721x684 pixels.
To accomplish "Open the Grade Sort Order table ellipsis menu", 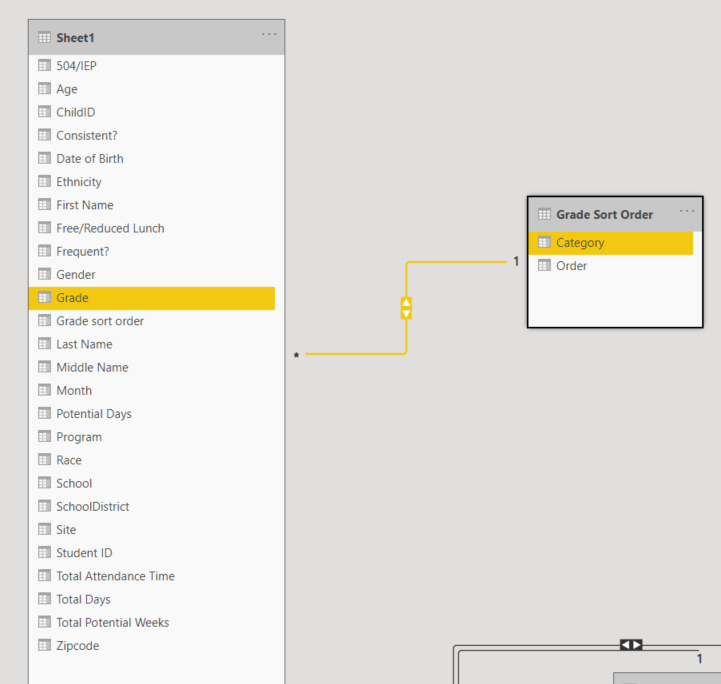I will coord(687,211).
